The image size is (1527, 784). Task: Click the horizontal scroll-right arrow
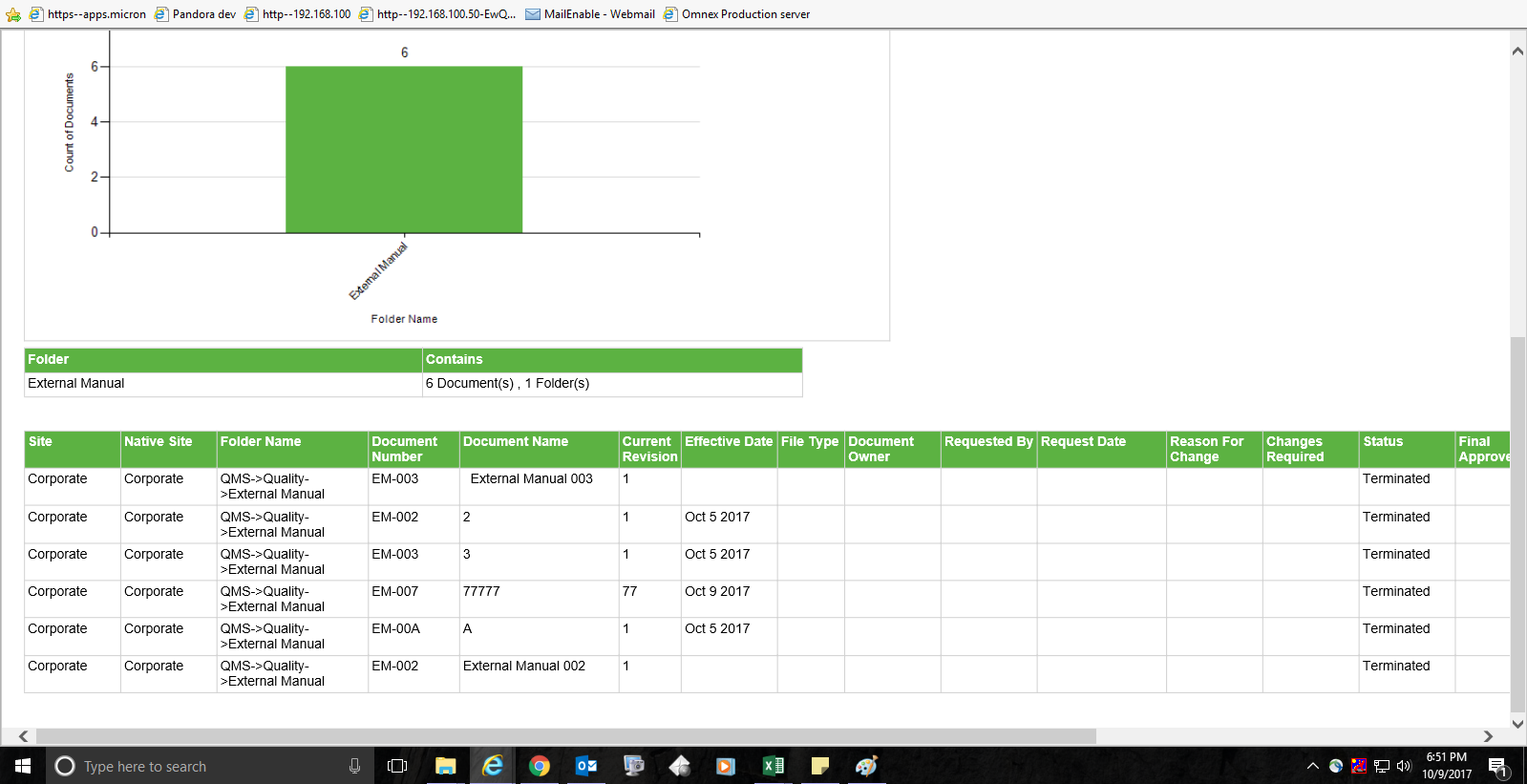tap(1488, 736)
